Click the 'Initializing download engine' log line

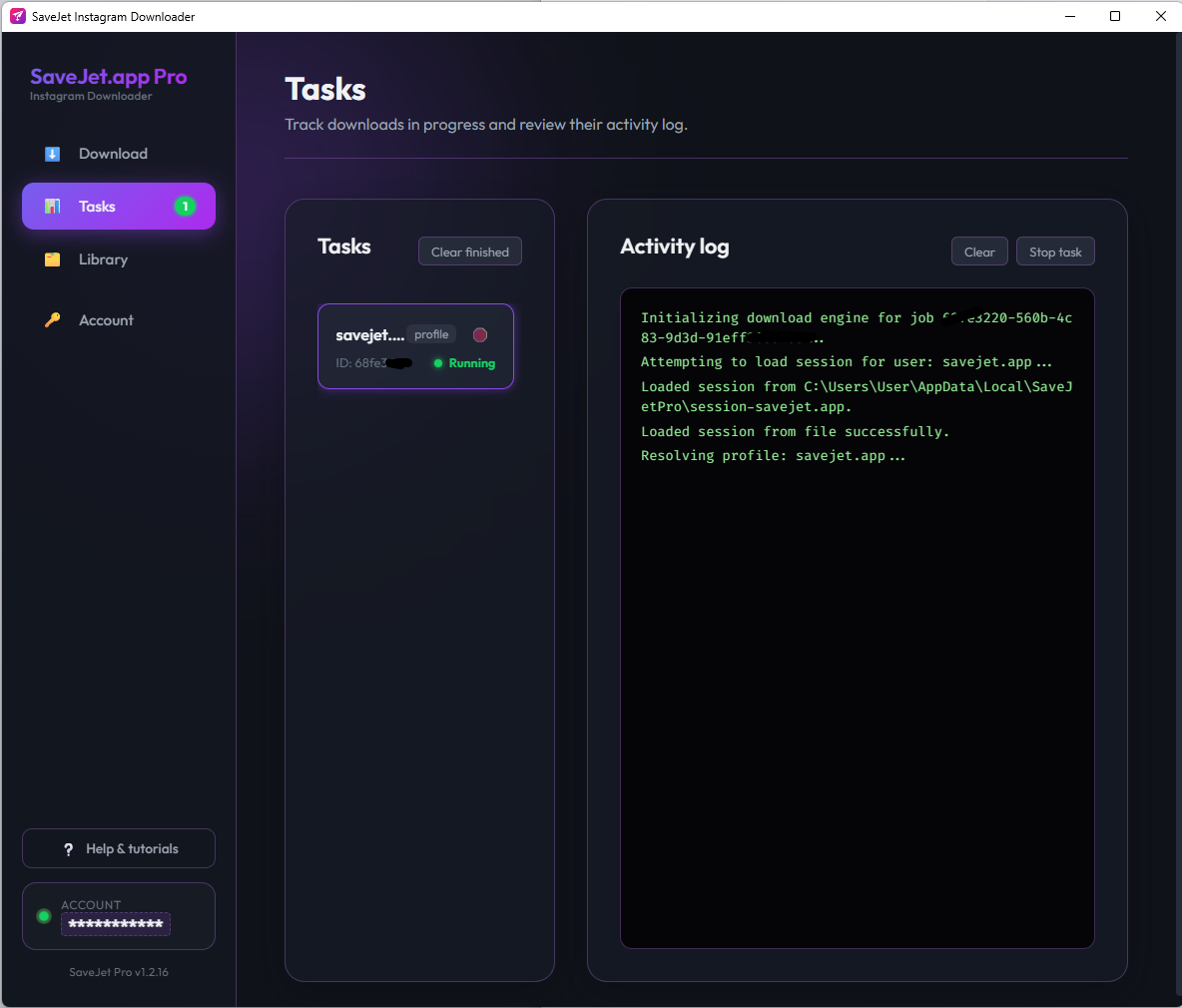coord(857,327)
